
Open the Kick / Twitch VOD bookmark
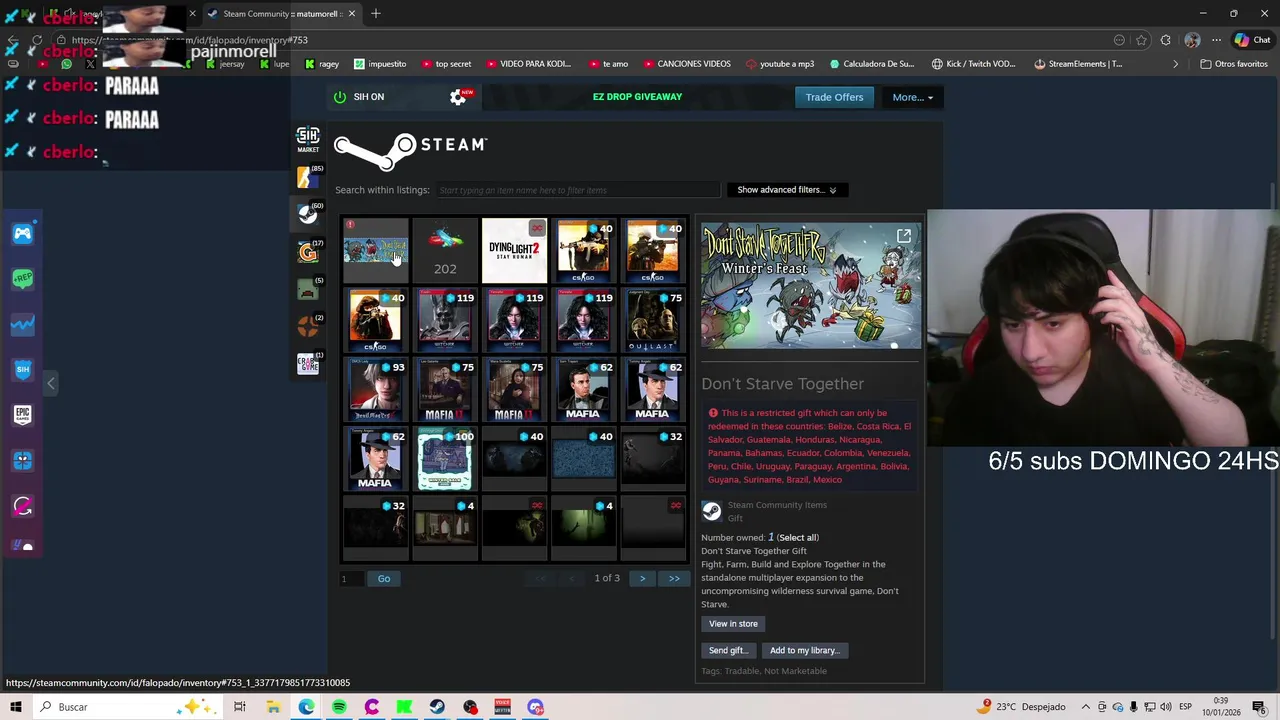click(976, 64)
